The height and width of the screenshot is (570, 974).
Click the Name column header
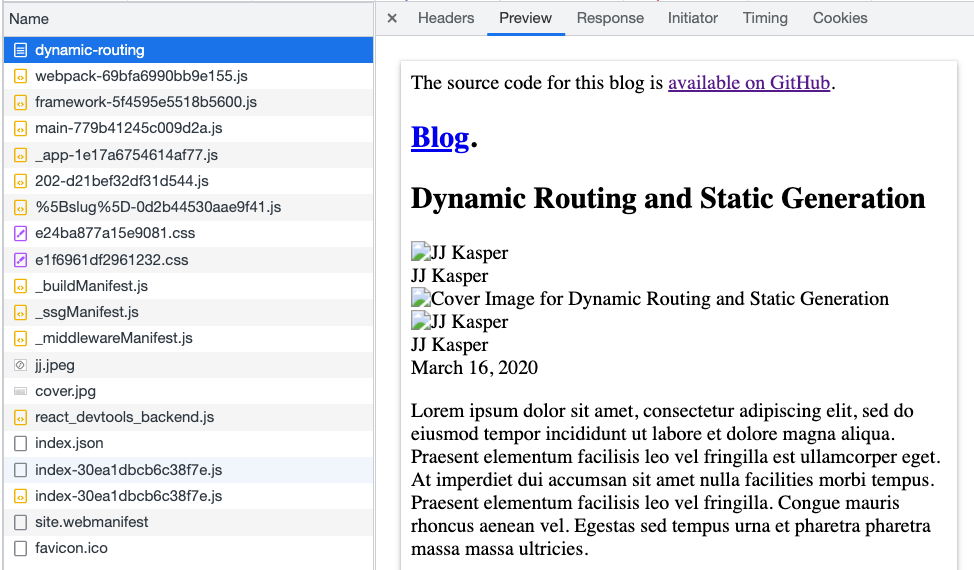[29, 19]
